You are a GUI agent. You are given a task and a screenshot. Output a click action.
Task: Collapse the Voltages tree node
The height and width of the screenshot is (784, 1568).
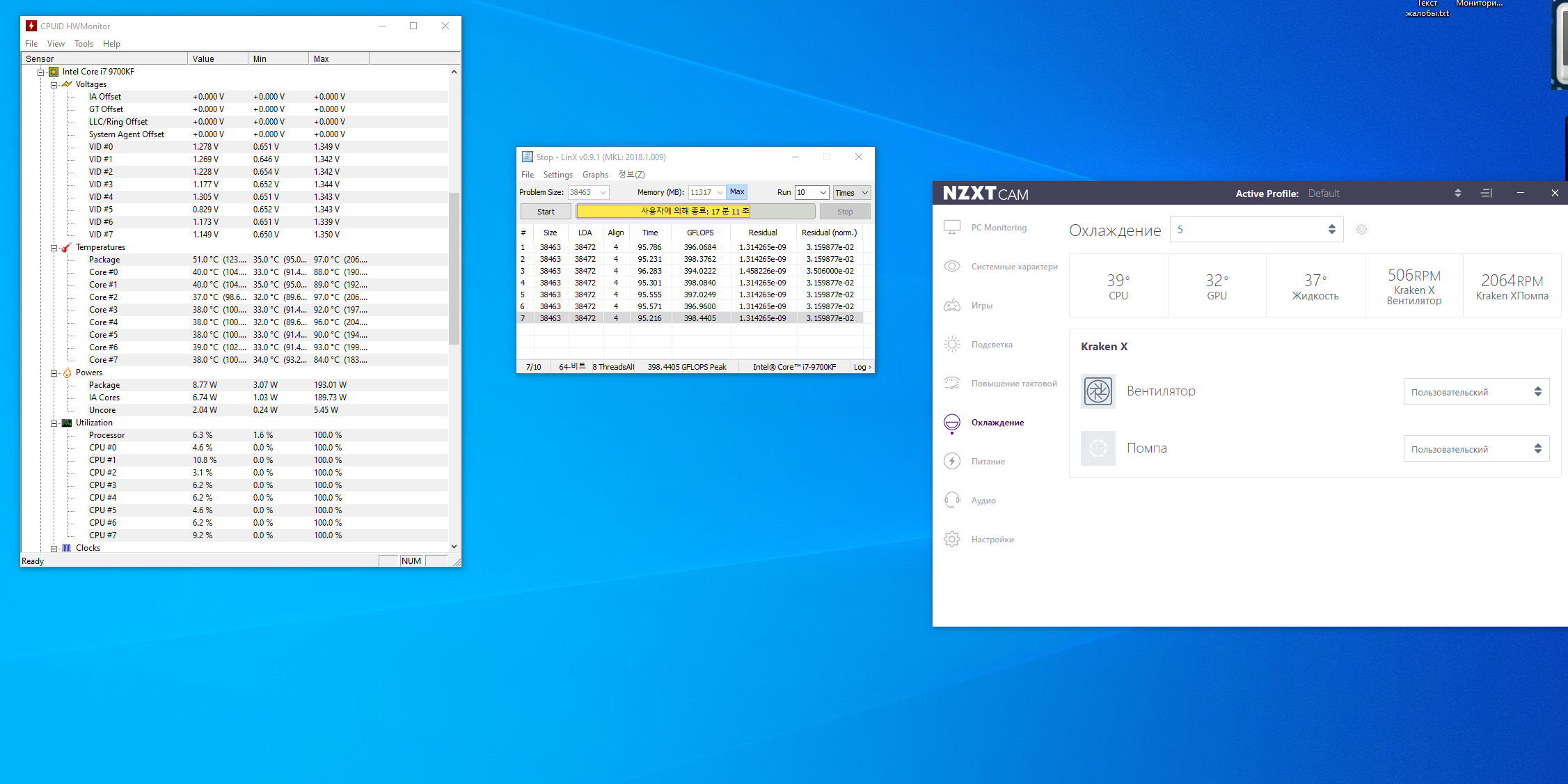tap(54, 84)
